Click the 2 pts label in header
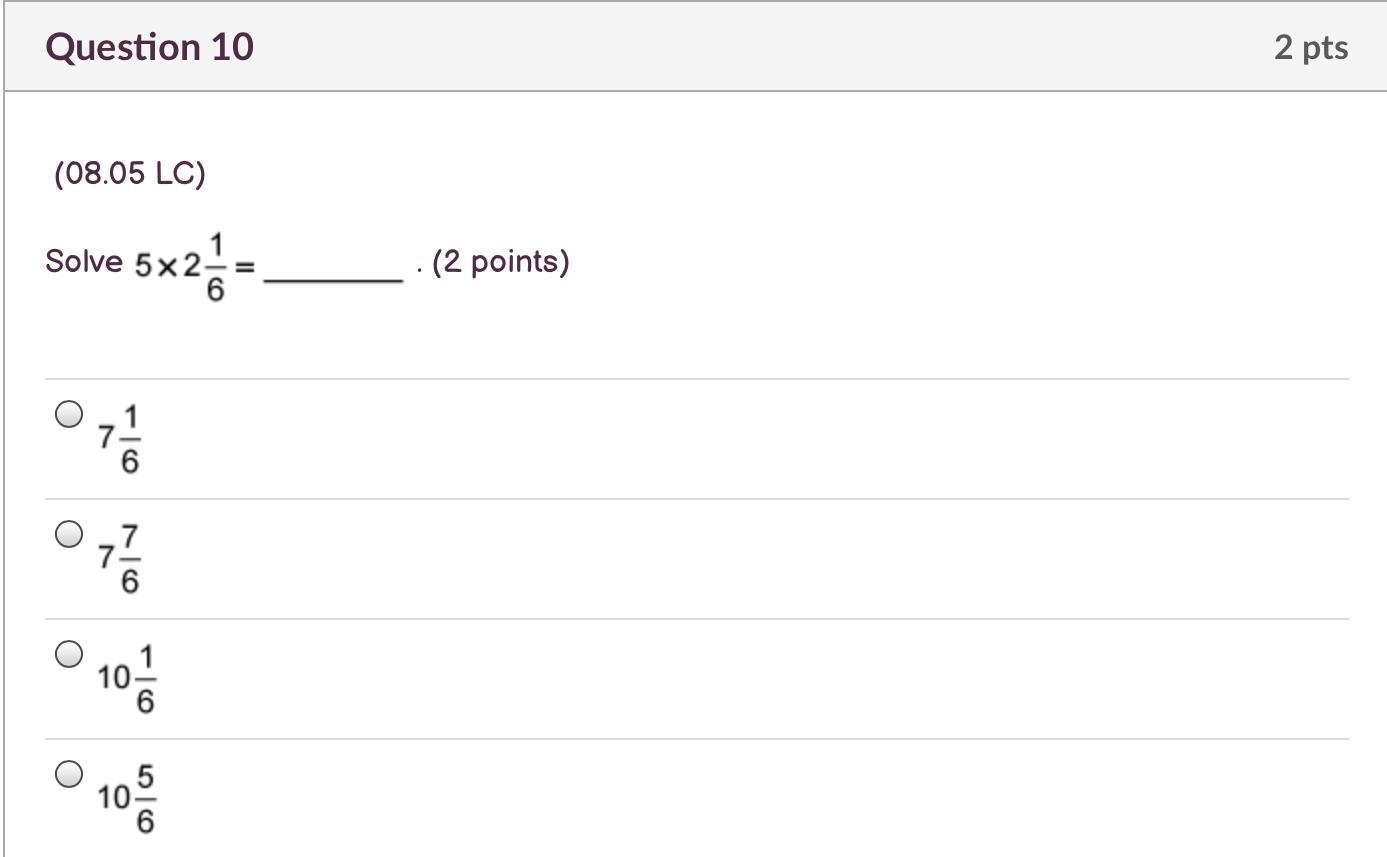Screen dimensions: 1387x857 coord(1311,47)
